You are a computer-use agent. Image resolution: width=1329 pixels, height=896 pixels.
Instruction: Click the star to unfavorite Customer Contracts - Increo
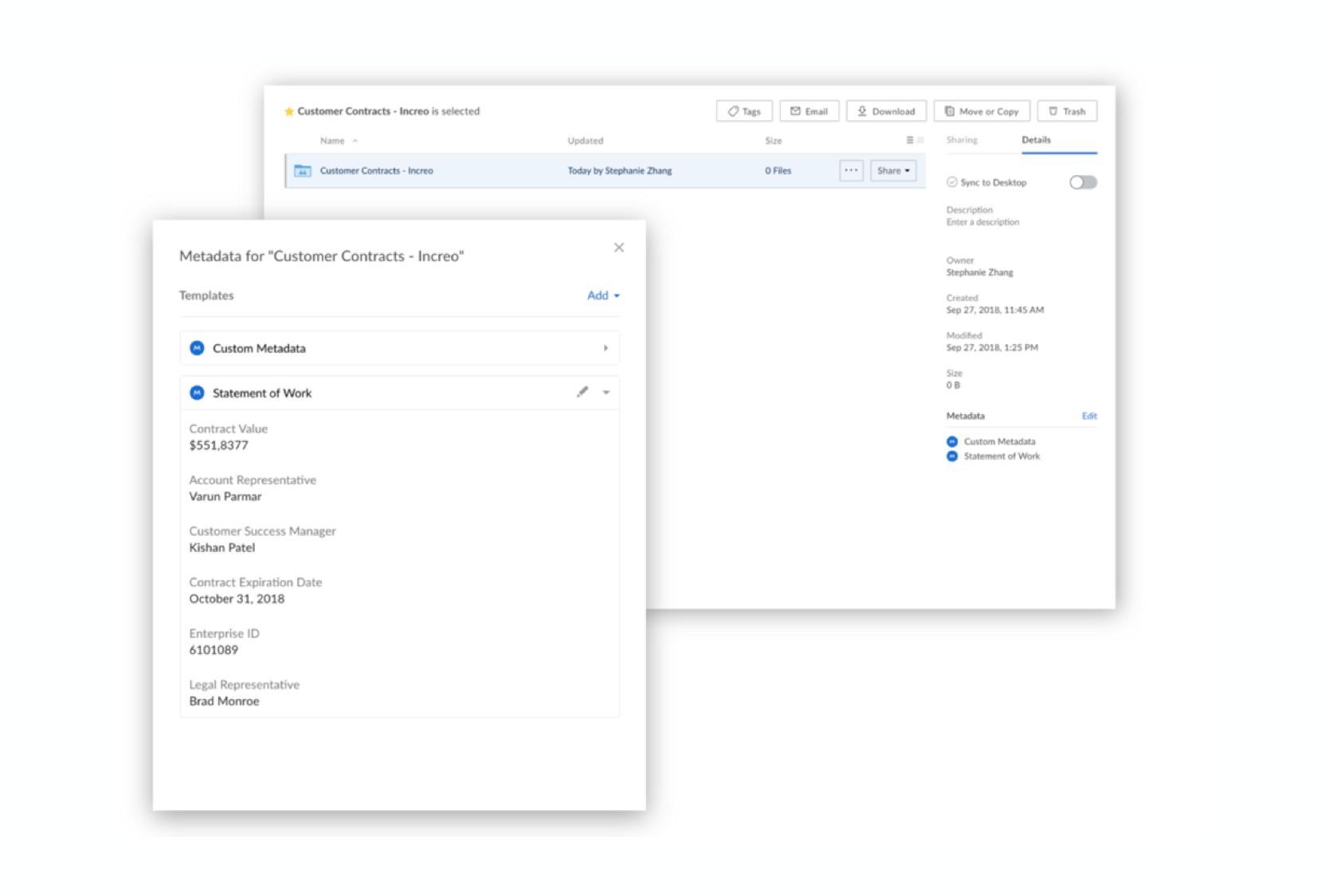click(289, 112)
